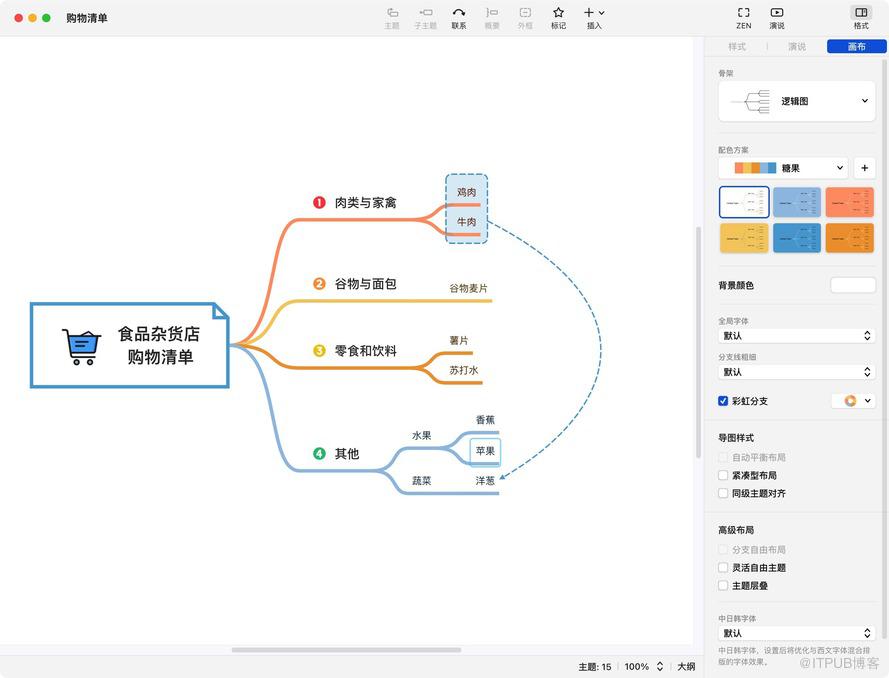Screen dimensions: 889x678
Task: Toggle the 格式 format panel icon
Action: point(860,13)
